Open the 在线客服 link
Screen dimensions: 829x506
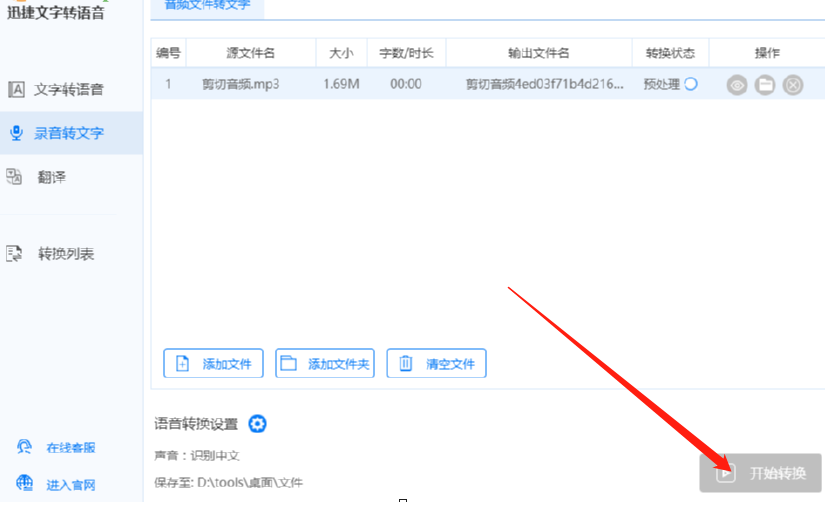click(x=71, y=448)
